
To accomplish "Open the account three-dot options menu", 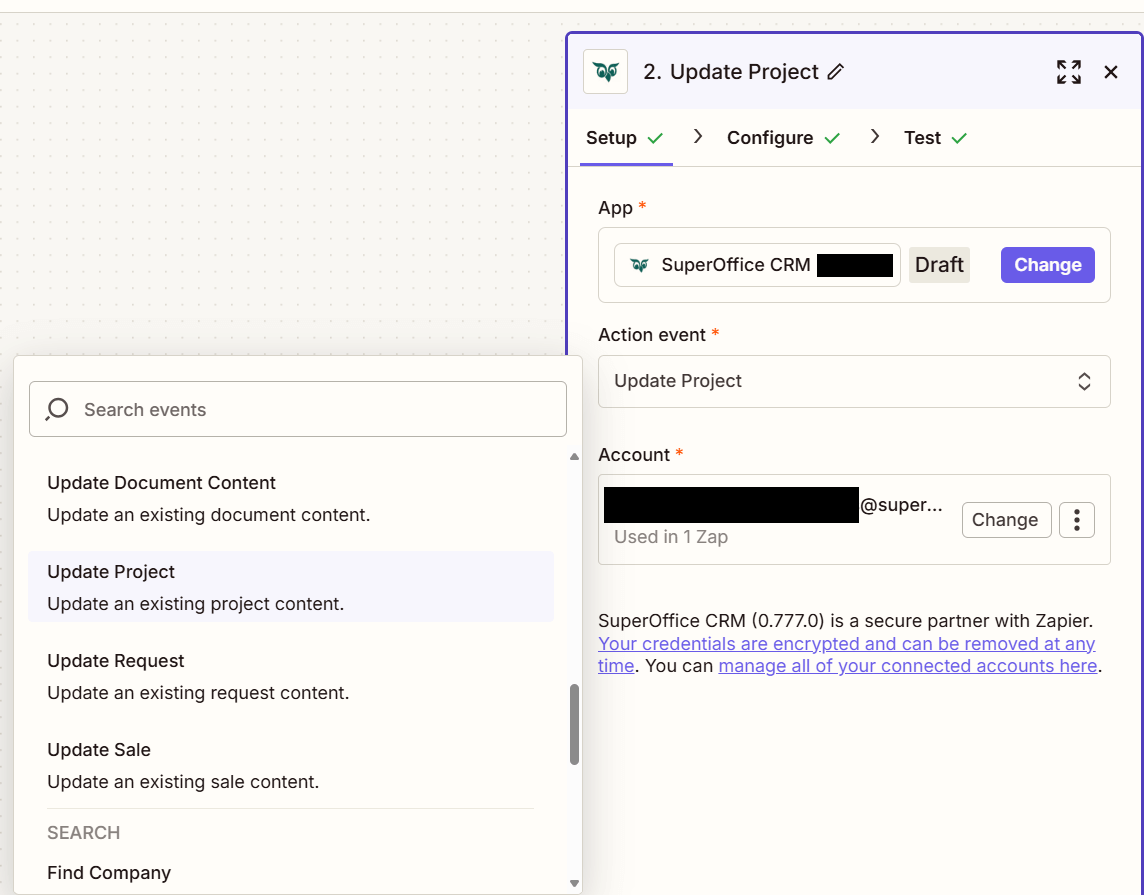I will 1077,520.
